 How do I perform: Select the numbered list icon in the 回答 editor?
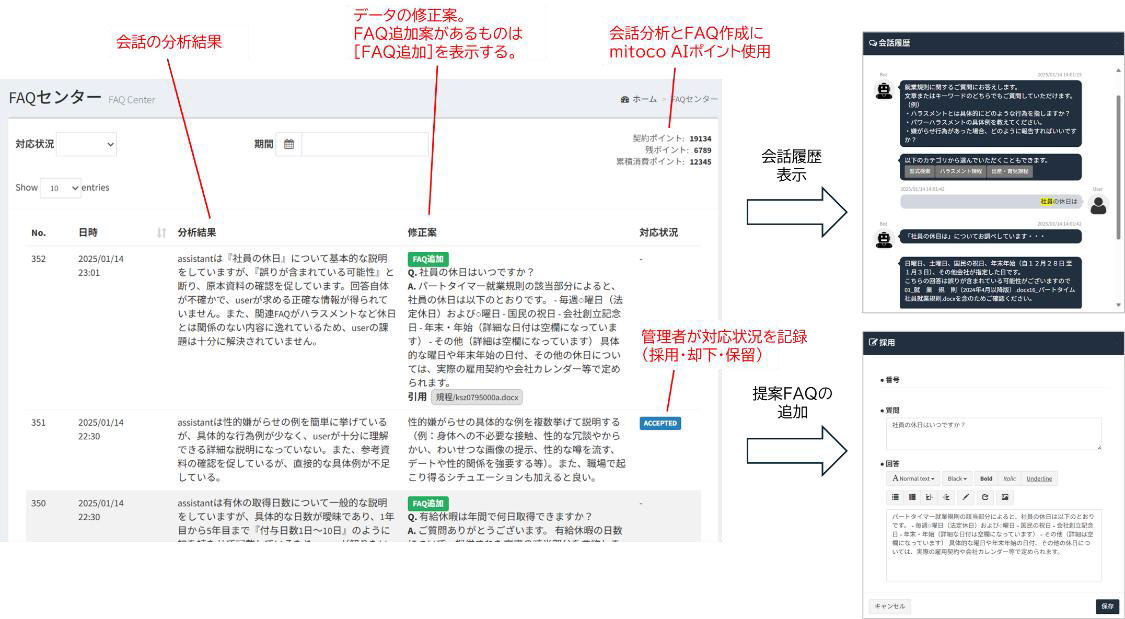[912, 497]
